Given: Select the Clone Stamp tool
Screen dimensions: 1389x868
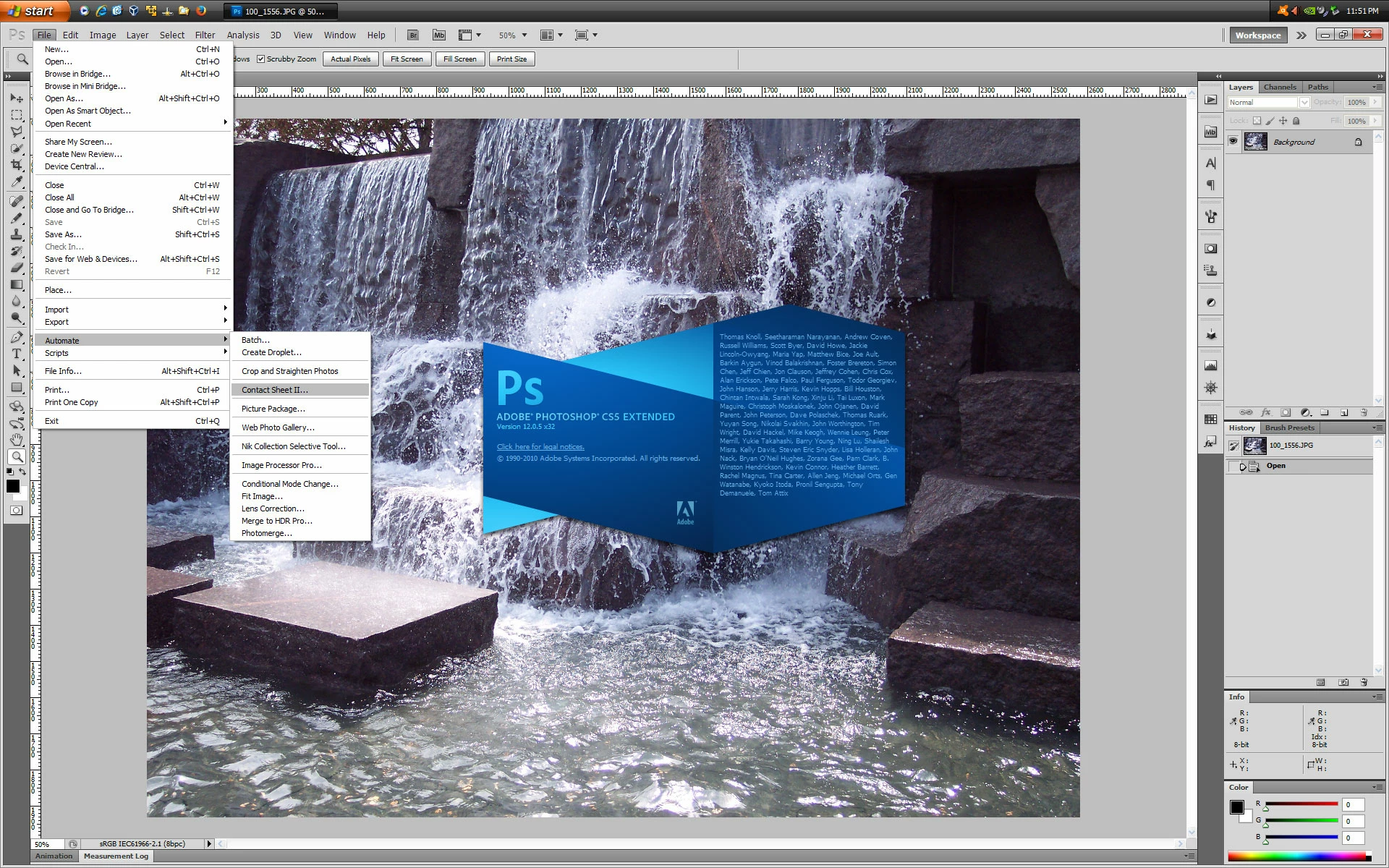Looking at the screenshot, I should [x=17, y=234].
